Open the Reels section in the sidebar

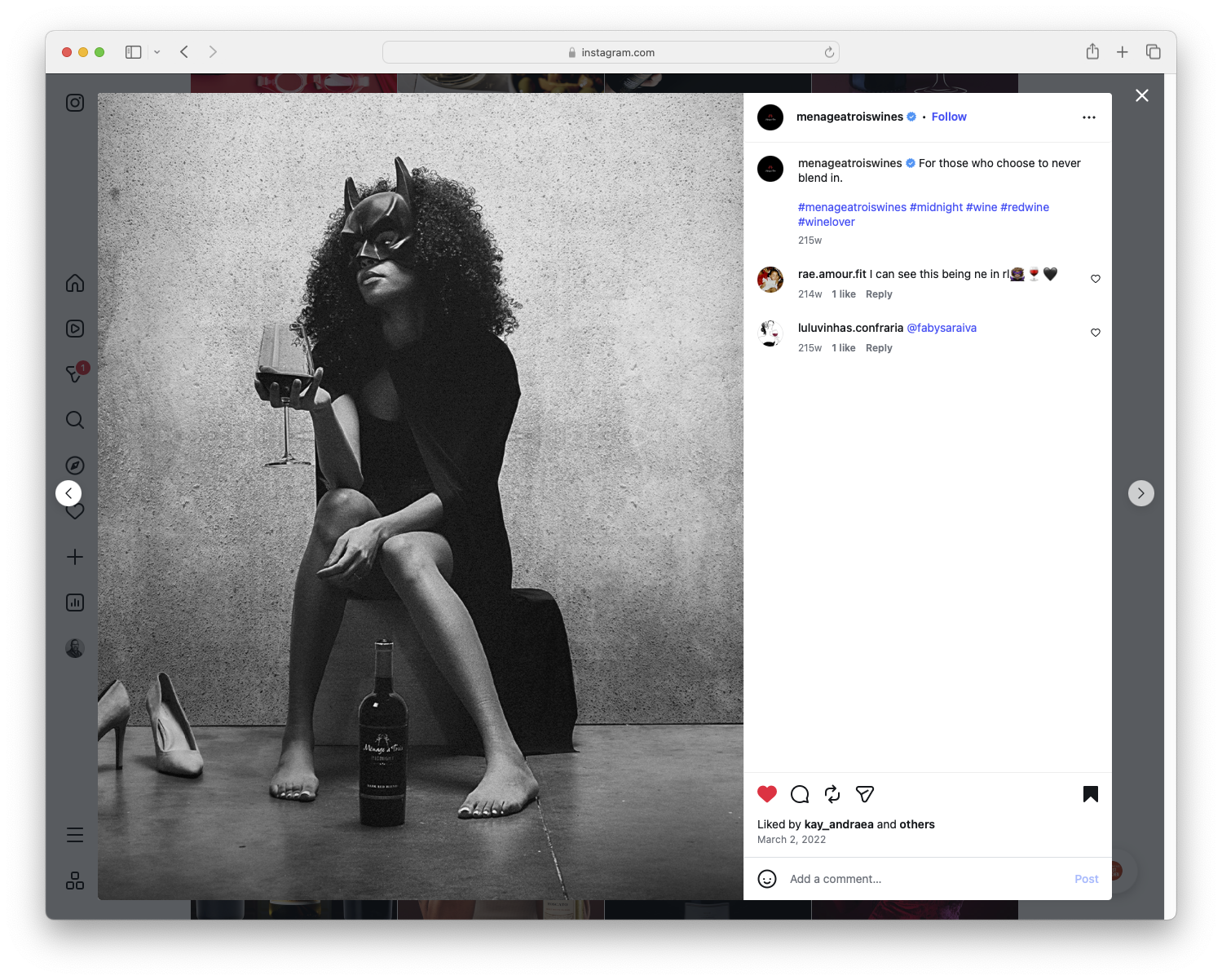(x=74, y=328)
